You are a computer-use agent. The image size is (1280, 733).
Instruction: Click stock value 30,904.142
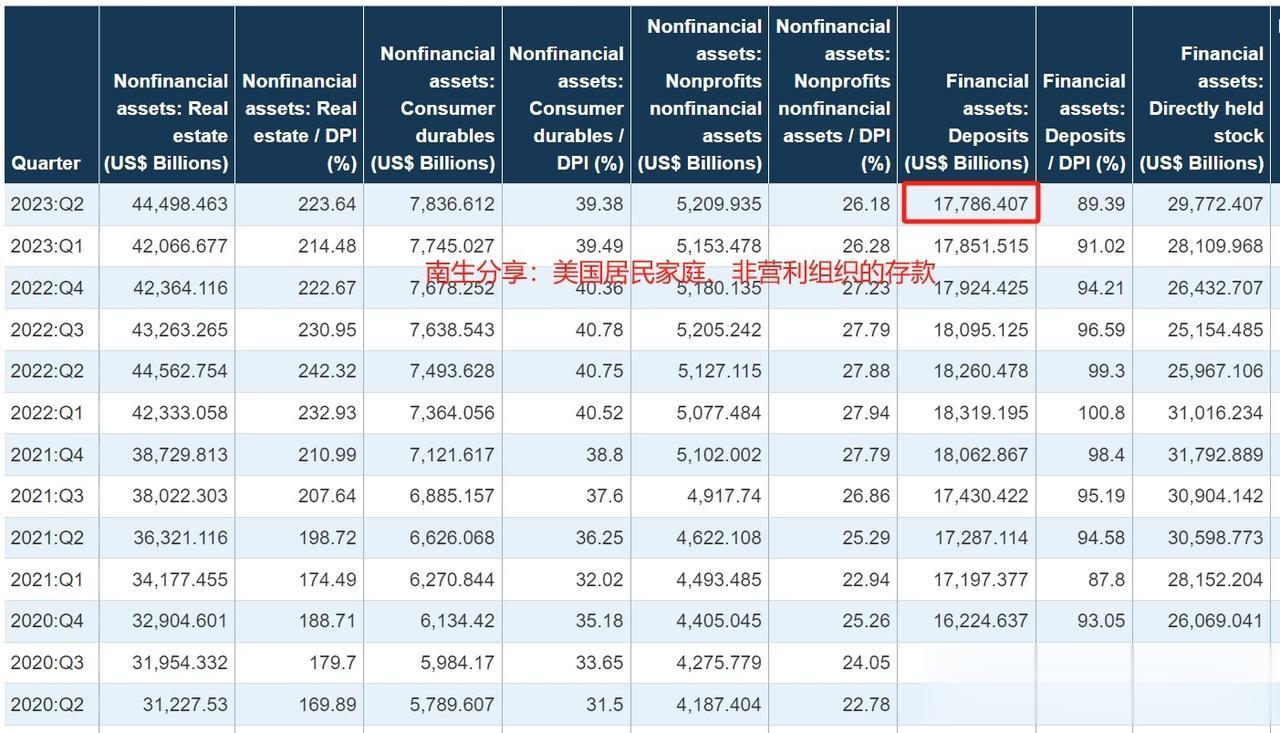[x=1215, y=496]
